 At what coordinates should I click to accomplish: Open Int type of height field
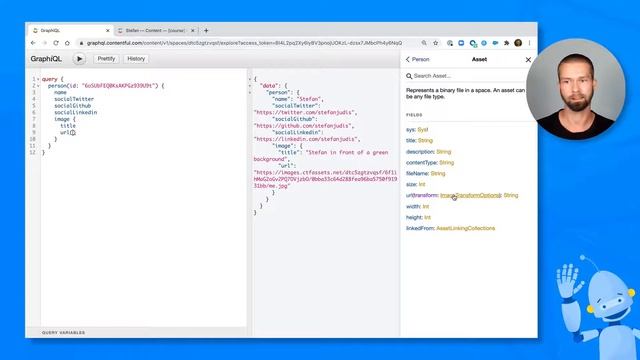tap(427, 218)
